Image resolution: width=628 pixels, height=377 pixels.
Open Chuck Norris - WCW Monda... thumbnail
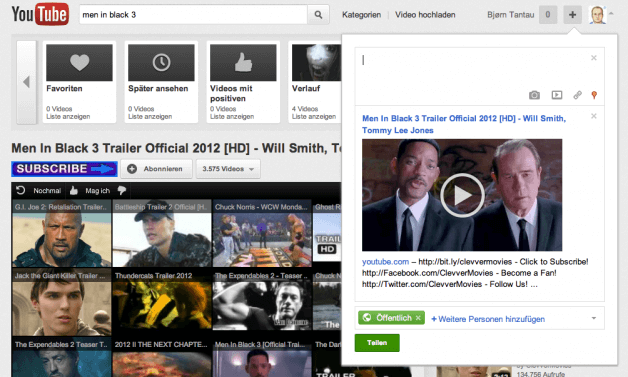262,234
